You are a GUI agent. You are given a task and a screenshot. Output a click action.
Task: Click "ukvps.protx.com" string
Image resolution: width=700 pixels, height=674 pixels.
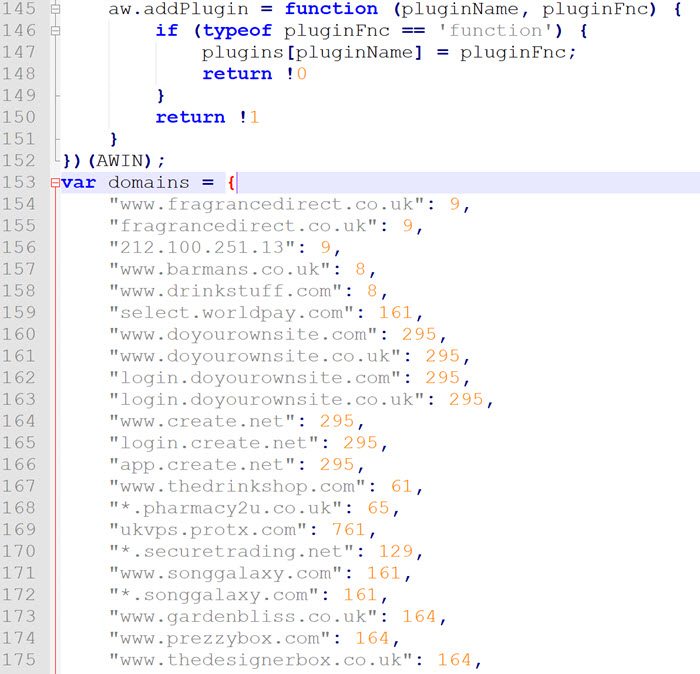tap(208, 529)
